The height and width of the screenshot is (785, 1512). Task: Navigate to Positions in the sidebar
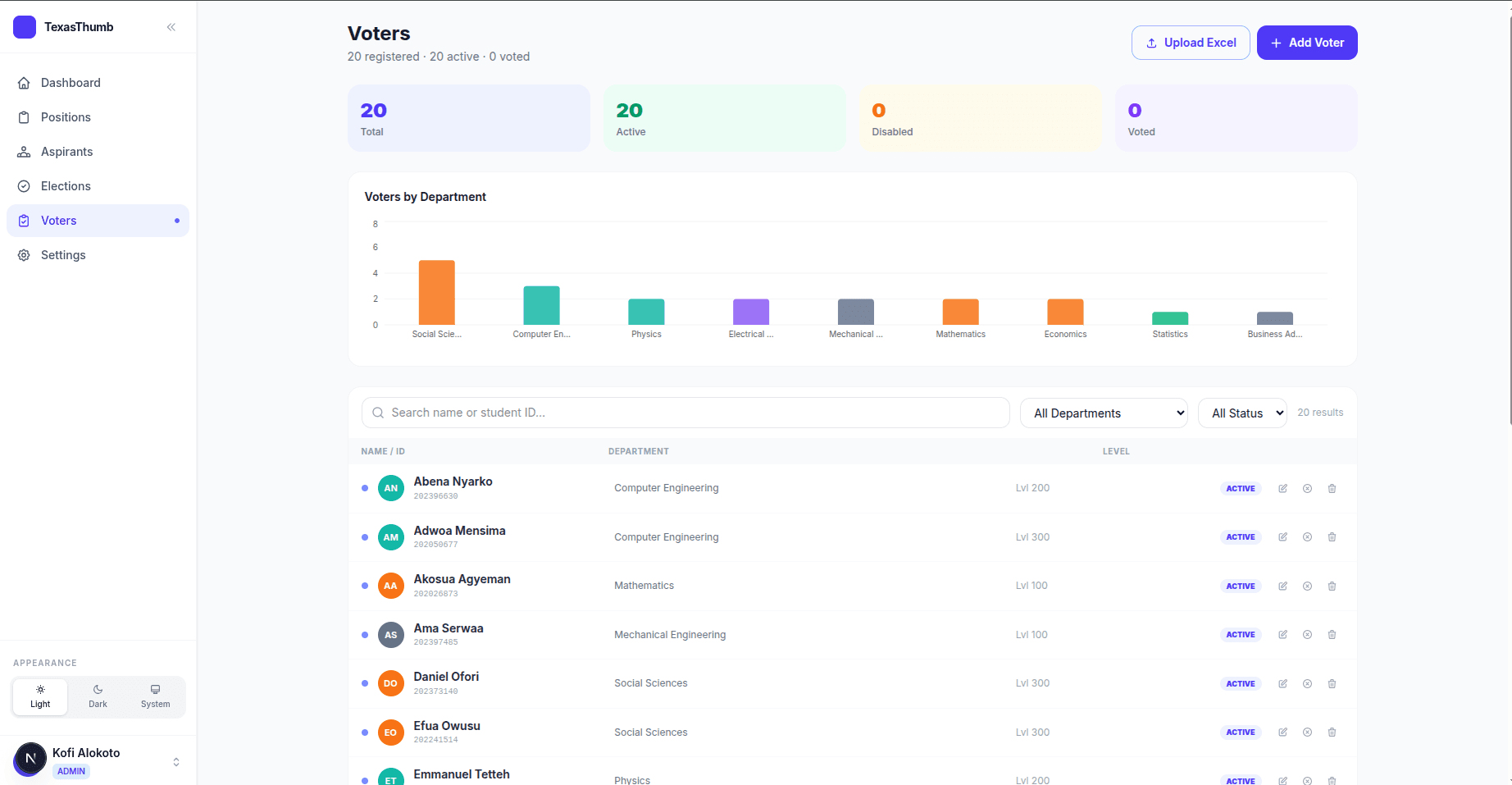pos(66,116)
